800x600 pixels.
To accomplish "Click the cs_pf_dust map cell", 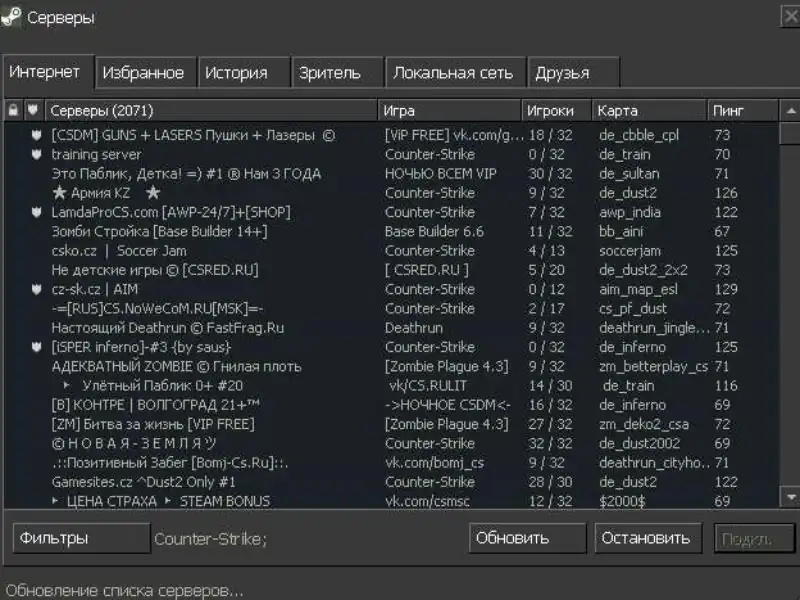I will click(633, 309).
